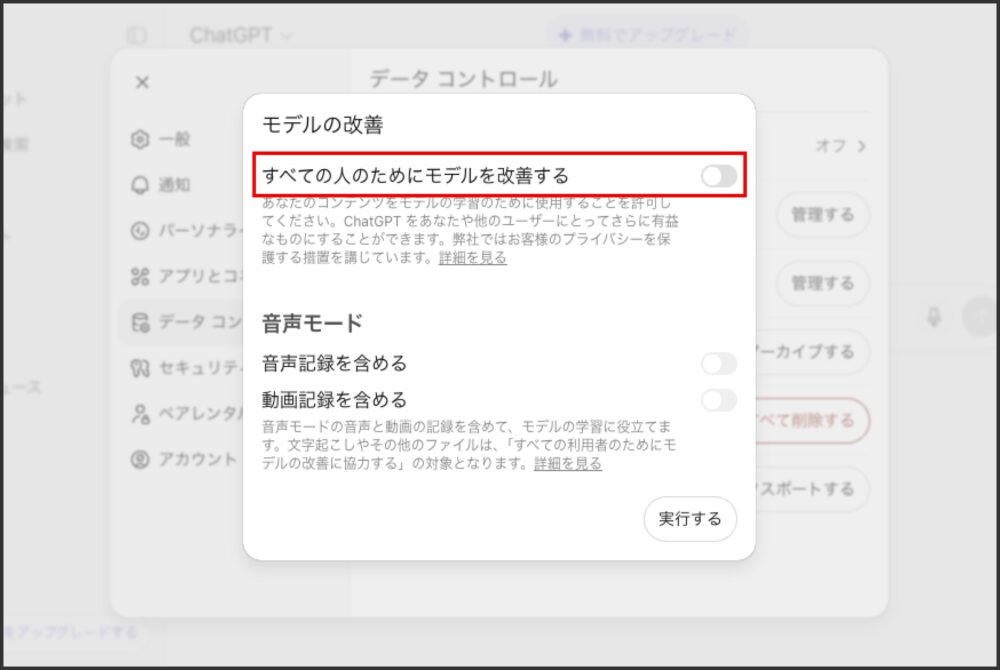The width and height of the screenshot is (1000, 670).
Task: Click the 一般 gear icon
Action: pyautogui.click(x=140, y=139)
